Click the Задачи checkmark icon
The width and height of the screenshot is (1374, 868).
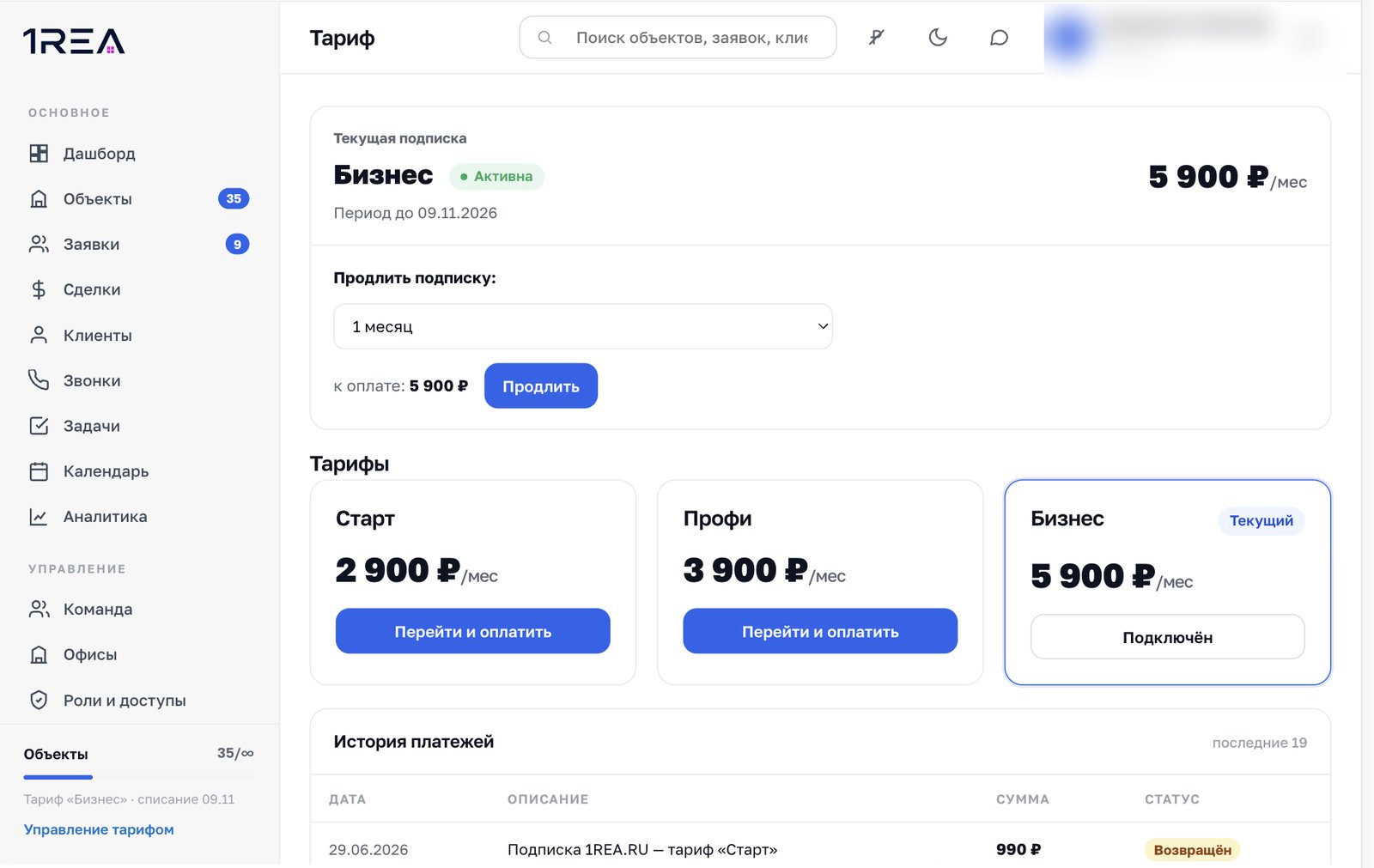(39, 426)
